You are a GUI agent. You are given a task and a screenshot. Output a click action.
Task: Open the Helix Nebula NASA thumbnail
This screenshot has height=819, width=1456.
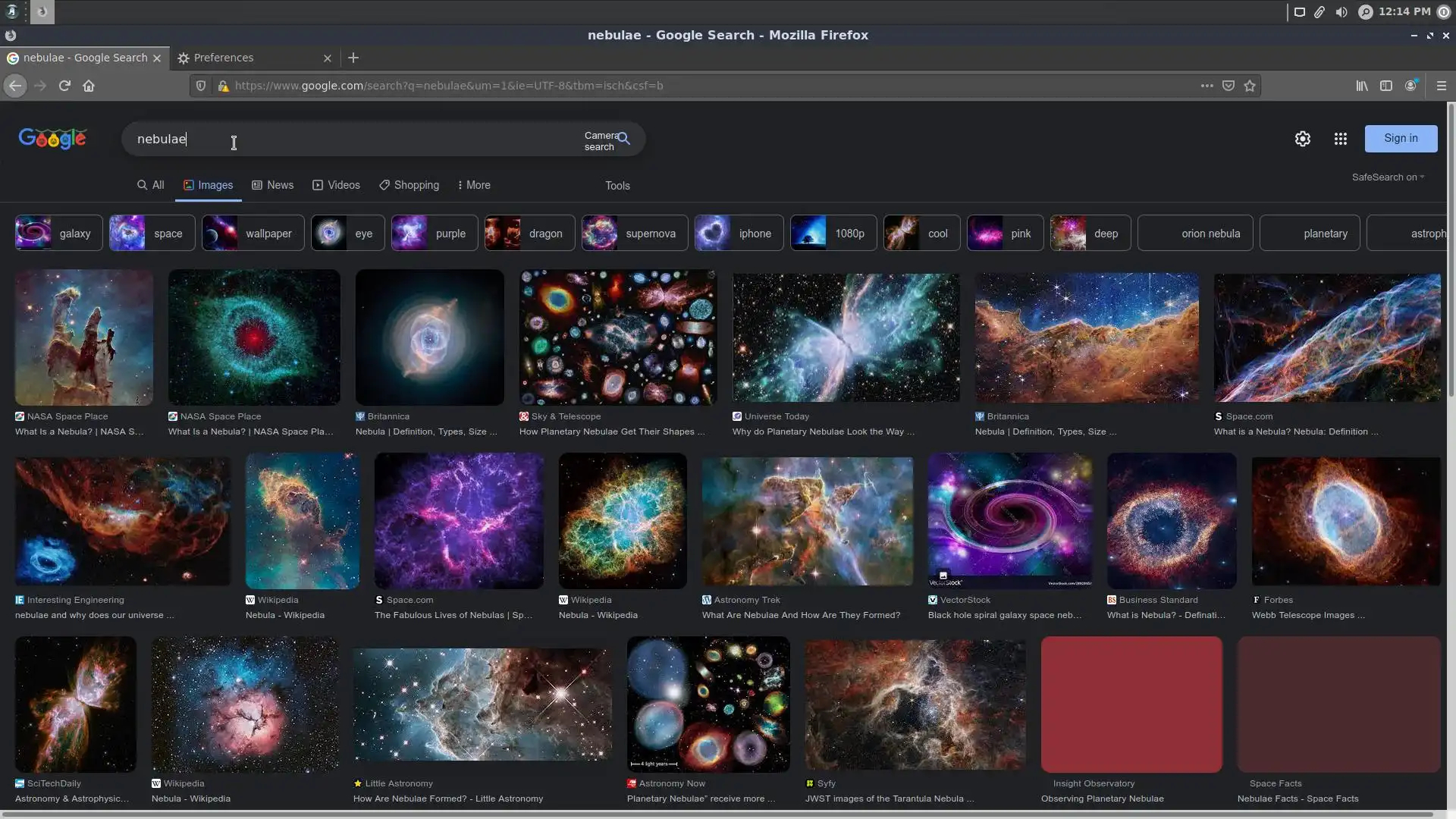tap(254, 337)
